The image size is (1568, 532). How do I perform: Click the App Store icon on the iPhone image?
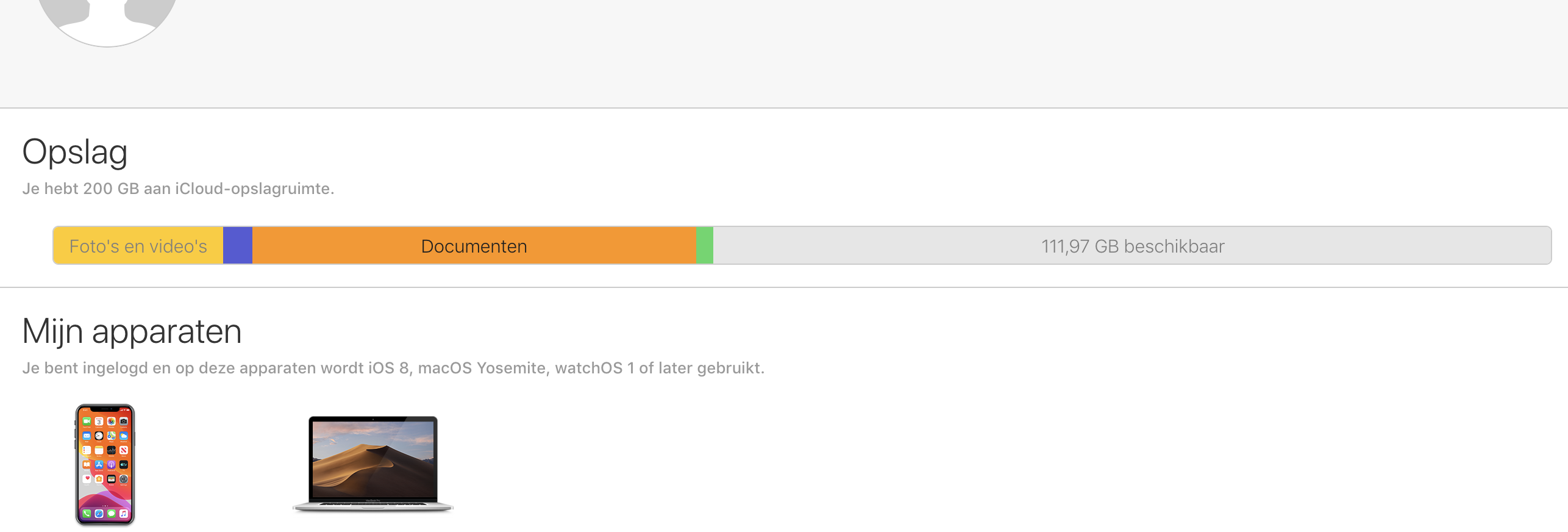(99, 465)
